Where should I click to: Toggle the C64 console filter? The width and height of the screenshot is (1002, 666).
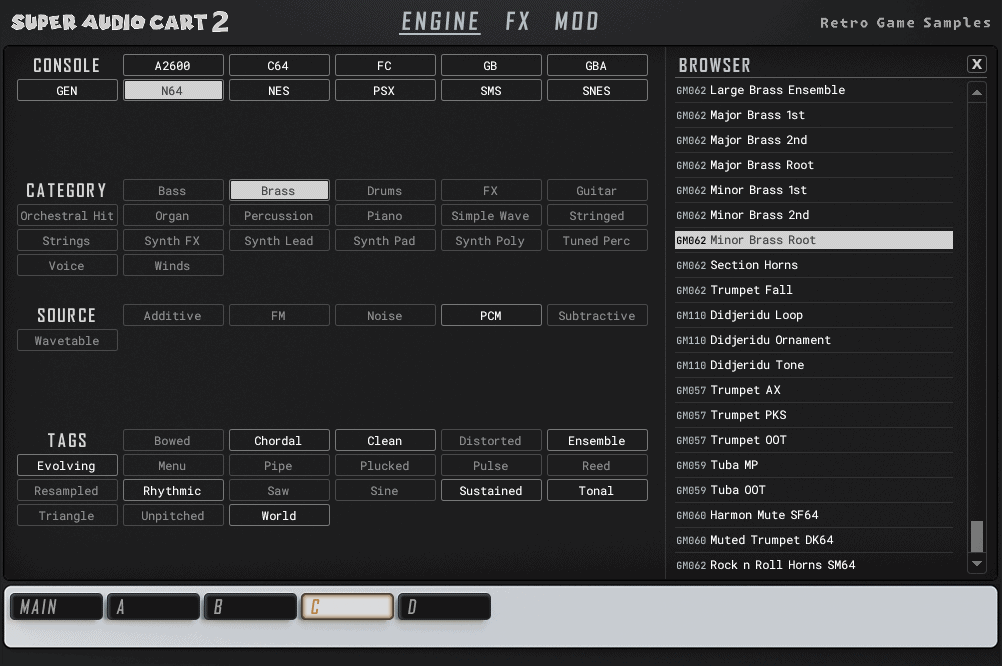(x=279, y=65)
